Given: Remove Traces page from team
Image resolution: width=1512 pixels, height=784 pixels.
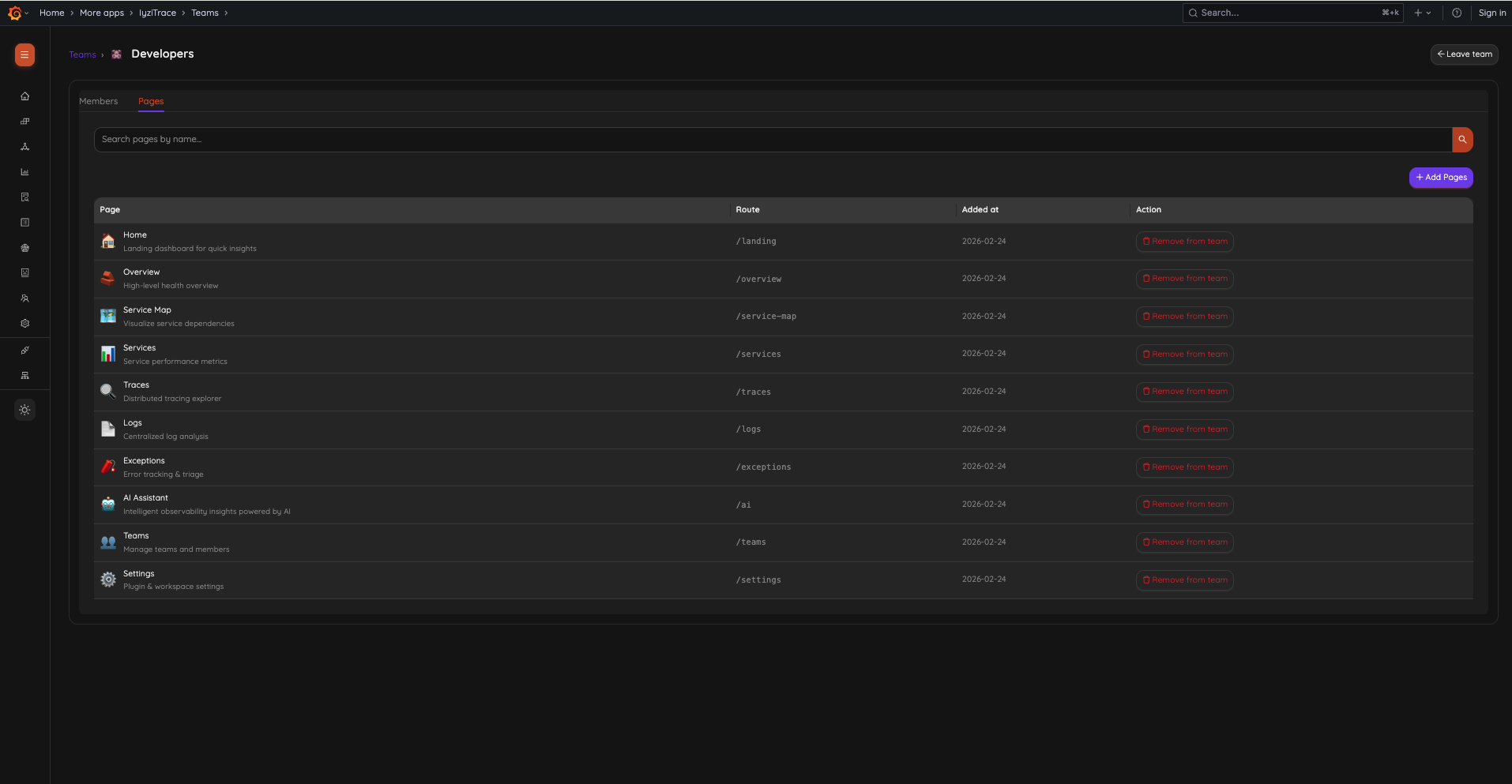Looking at the screenshot, I should [1184, 392].
